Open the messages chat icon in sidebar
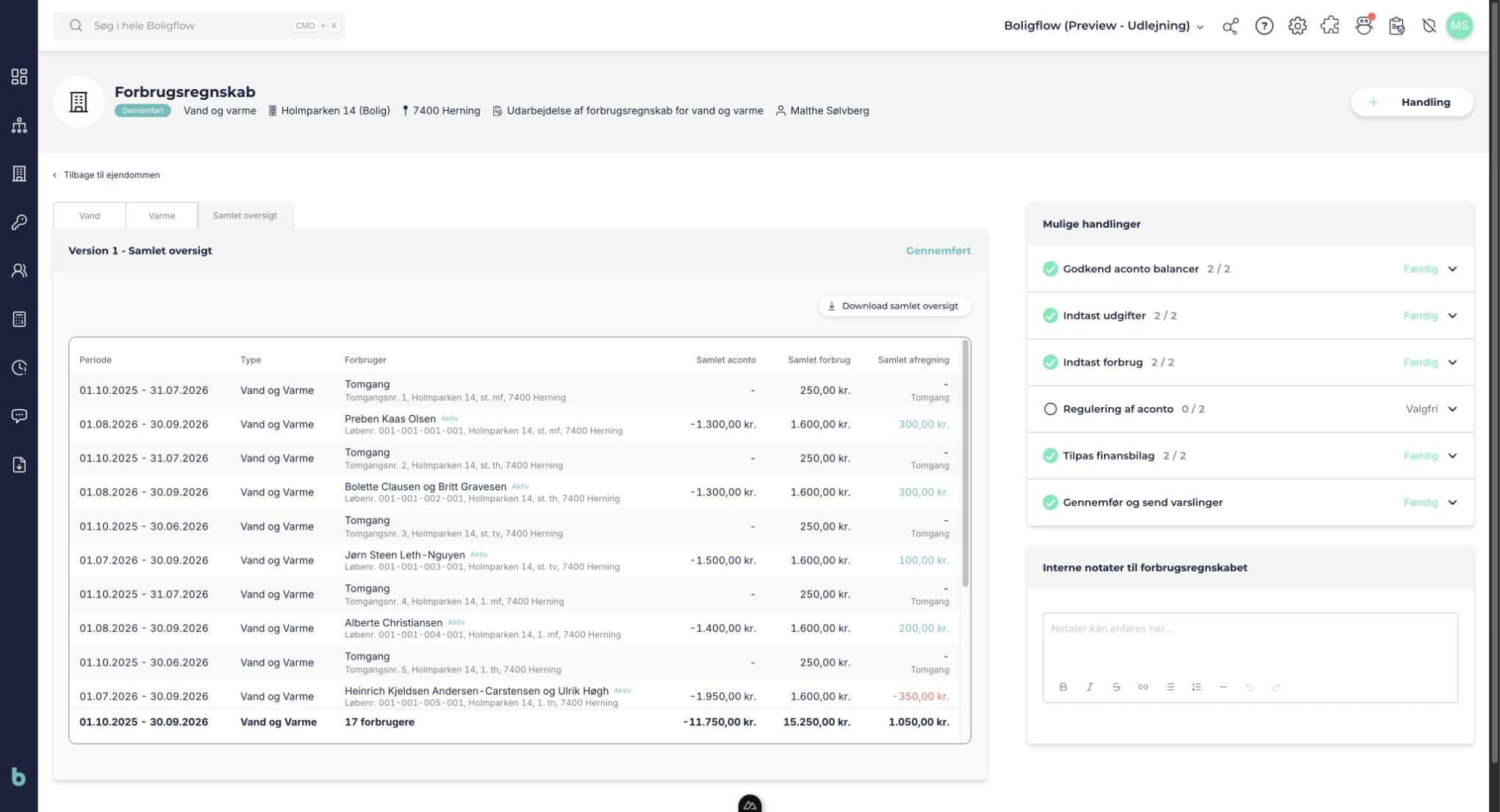 19,416
